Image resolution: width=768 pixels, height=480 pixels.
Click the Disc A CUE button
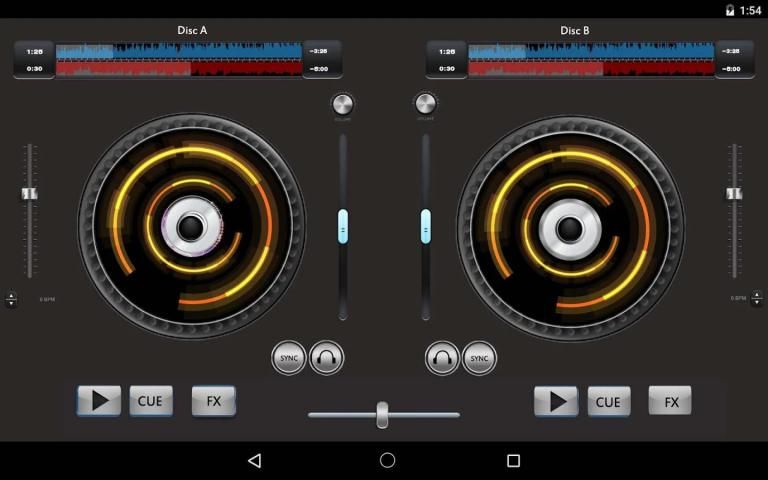151,401
